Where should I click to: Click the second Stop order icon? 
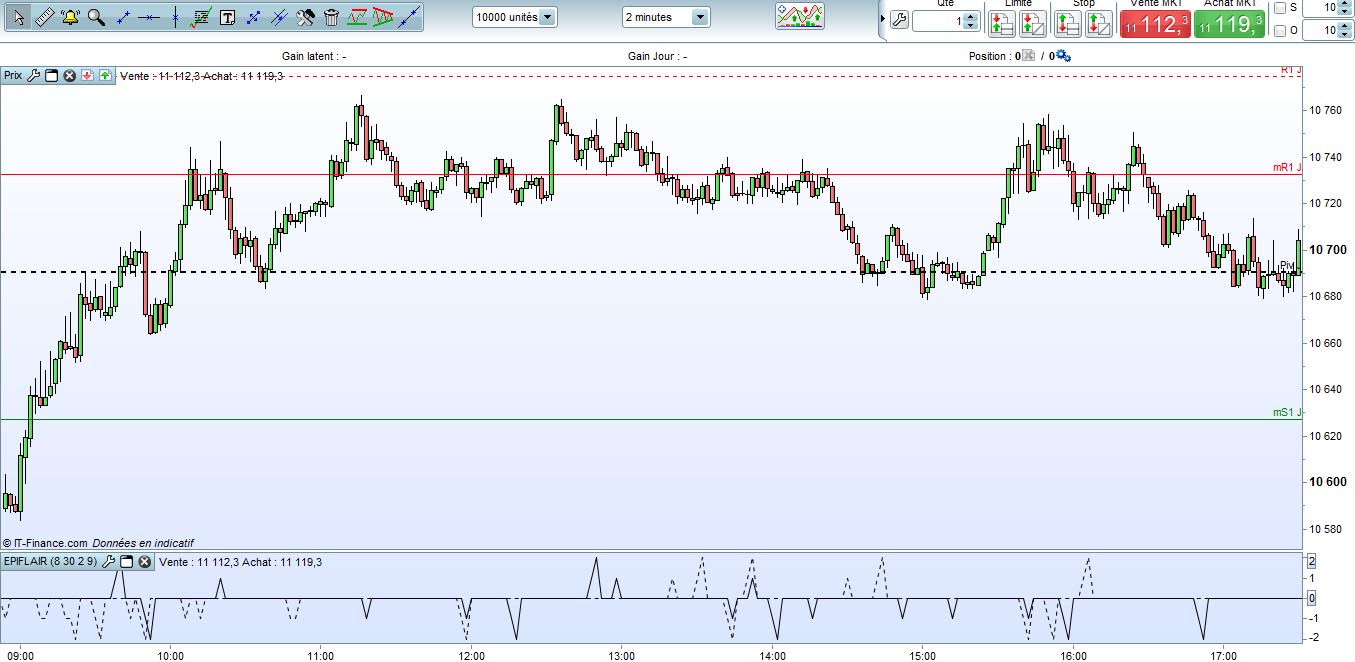pos(1098,24)
